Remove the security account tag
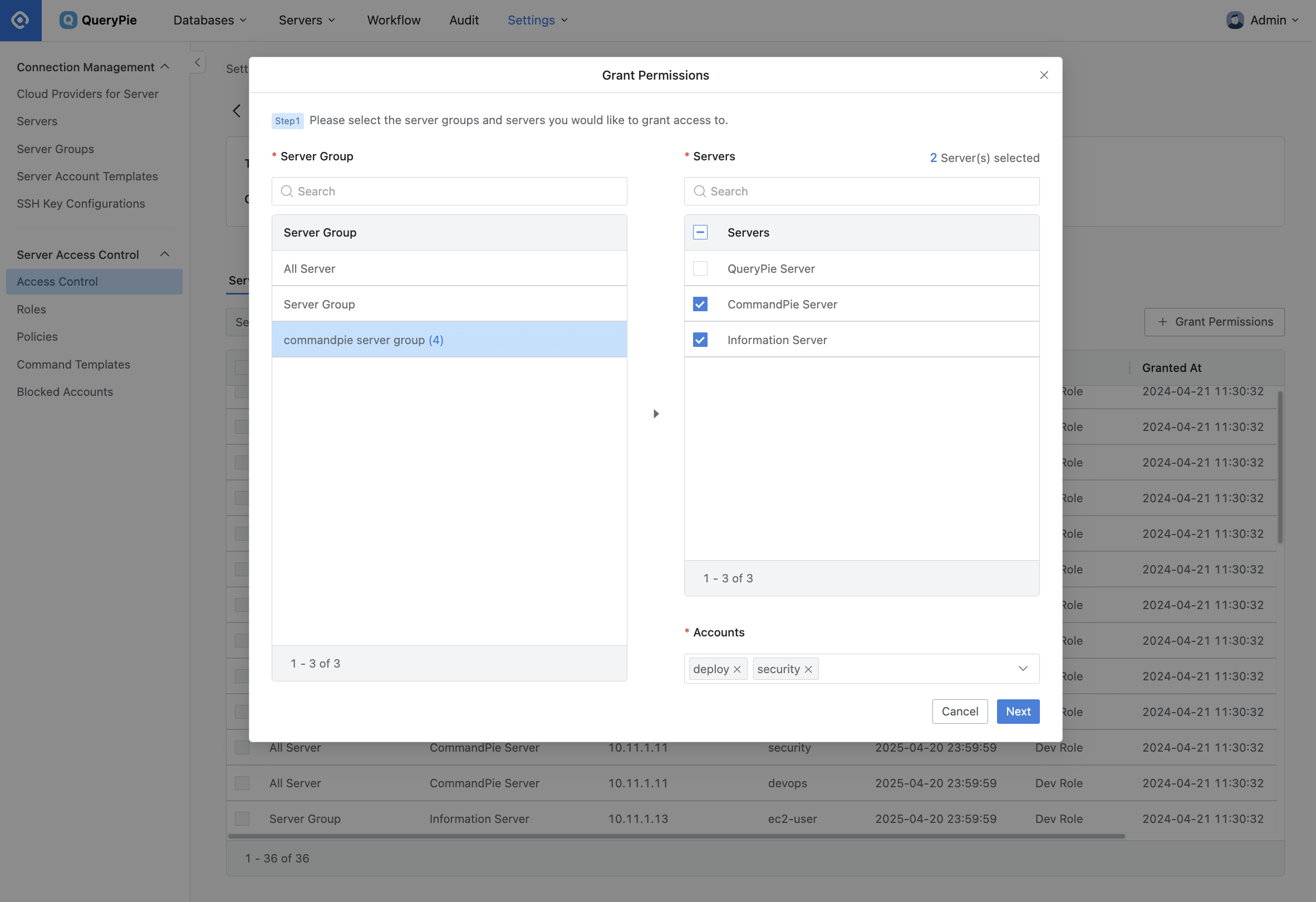1316x902 pixels. pos(808,669)
